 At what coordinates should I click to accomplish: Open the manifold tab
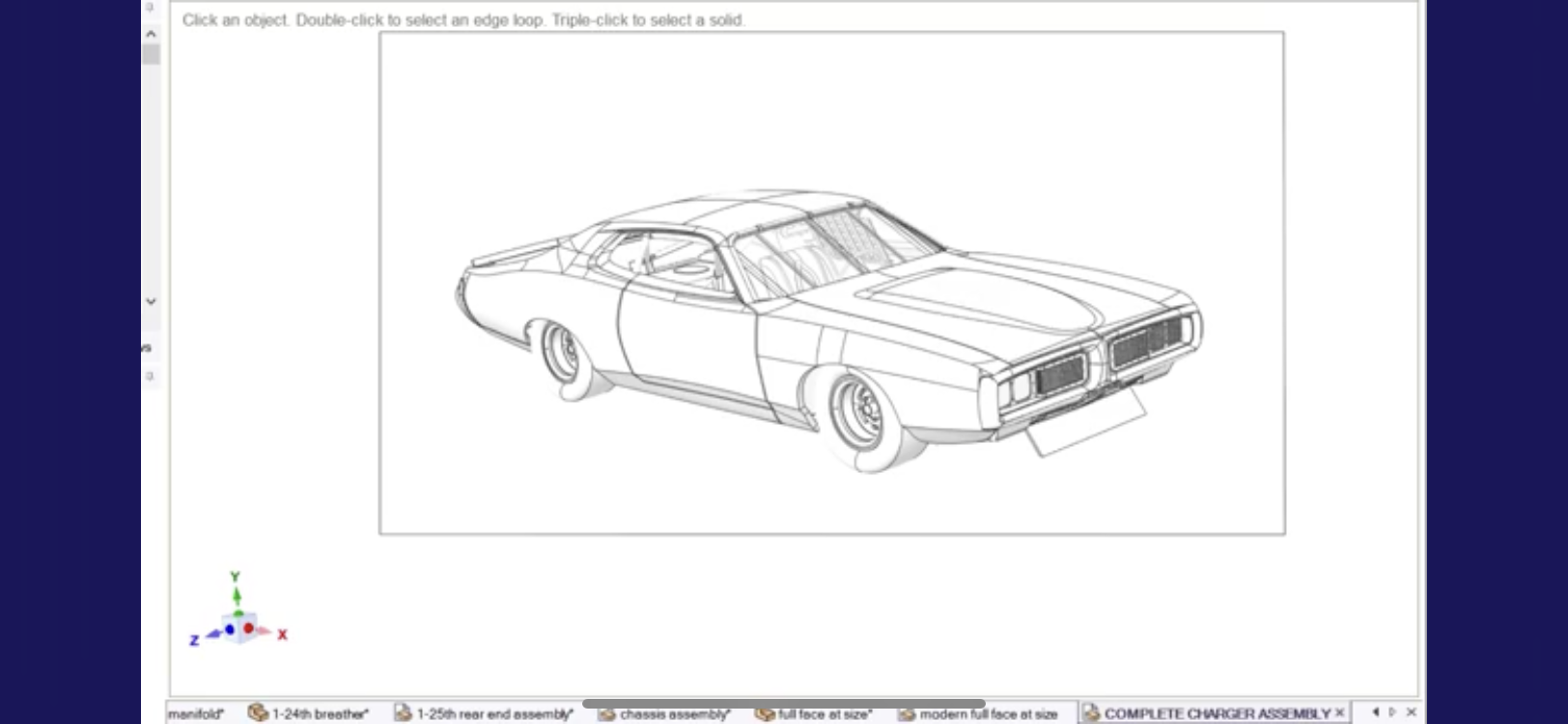click(195, 713)
